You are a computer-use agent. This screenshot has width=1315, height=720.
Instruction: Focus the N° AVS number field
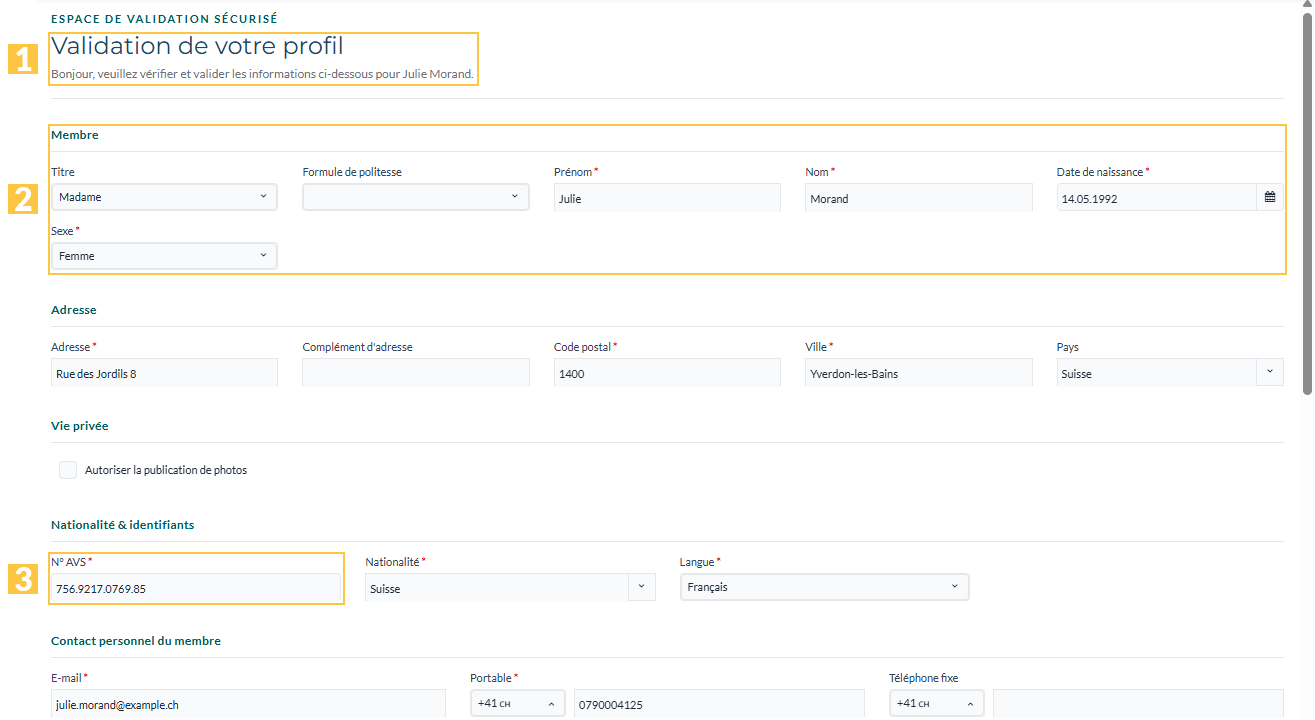pyautogui.click(x=196, y=588)
